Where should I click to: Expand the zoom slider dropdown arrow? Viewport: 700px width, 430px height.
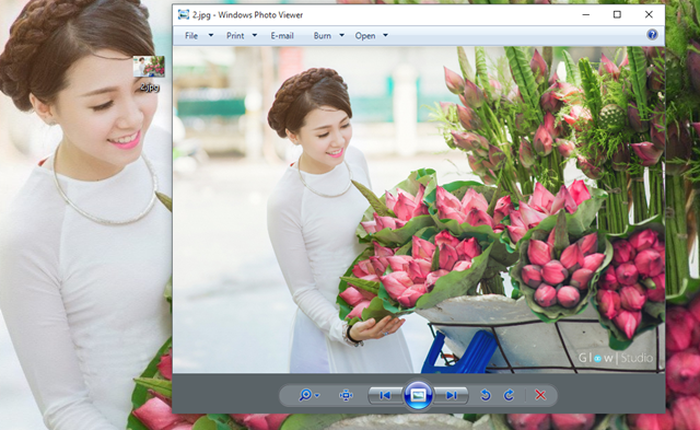tap(317, 396)
